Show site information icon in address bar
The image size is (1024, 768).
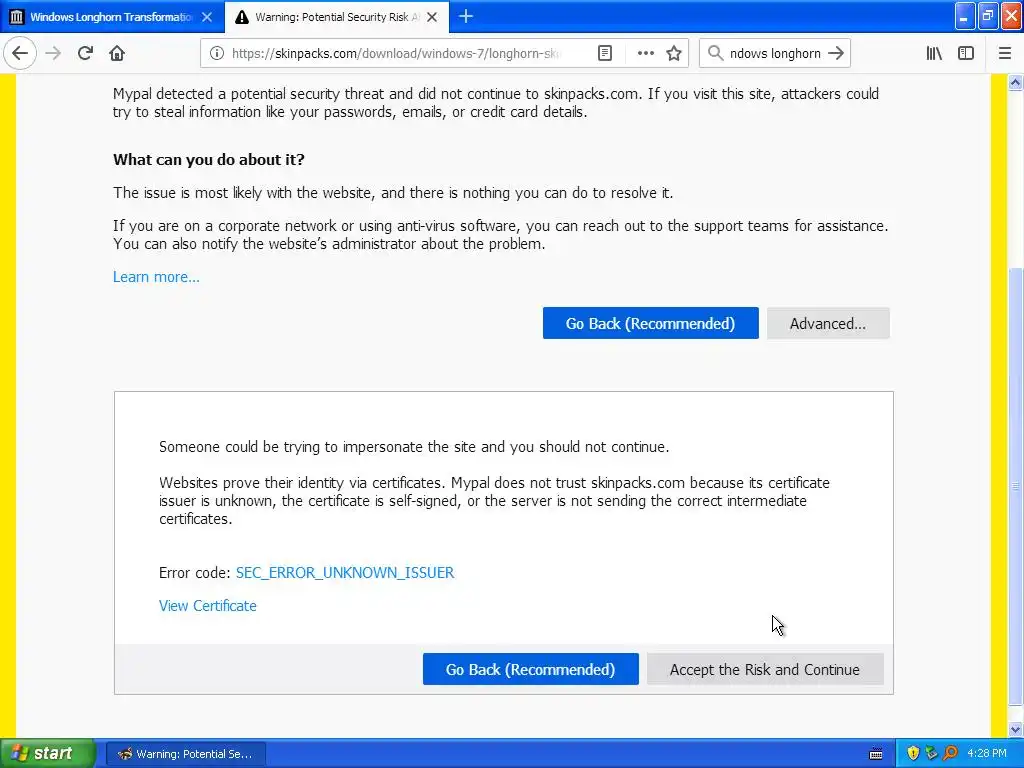pyautogui.click(x=217, y=54)
